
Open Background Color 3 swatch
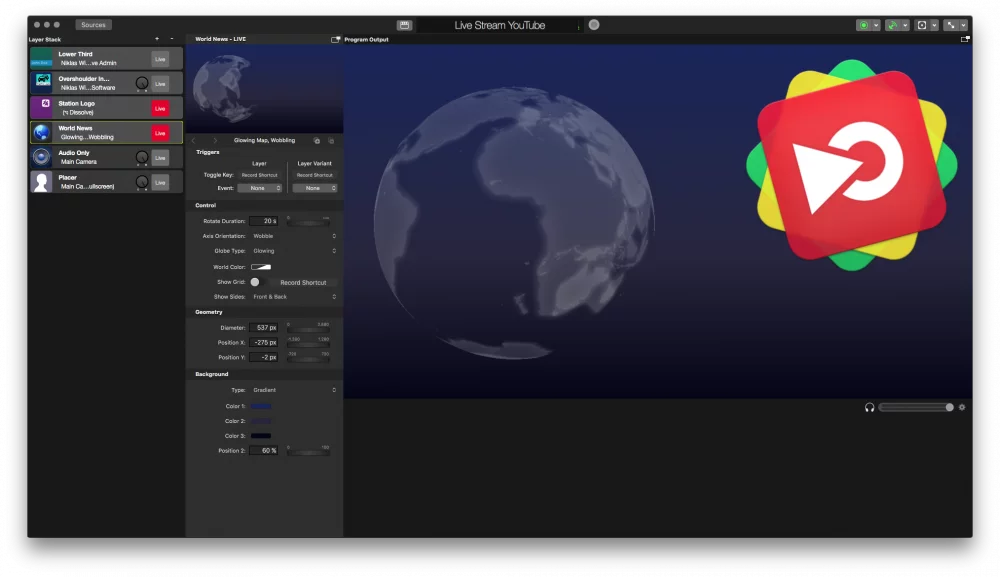[261, 436]
